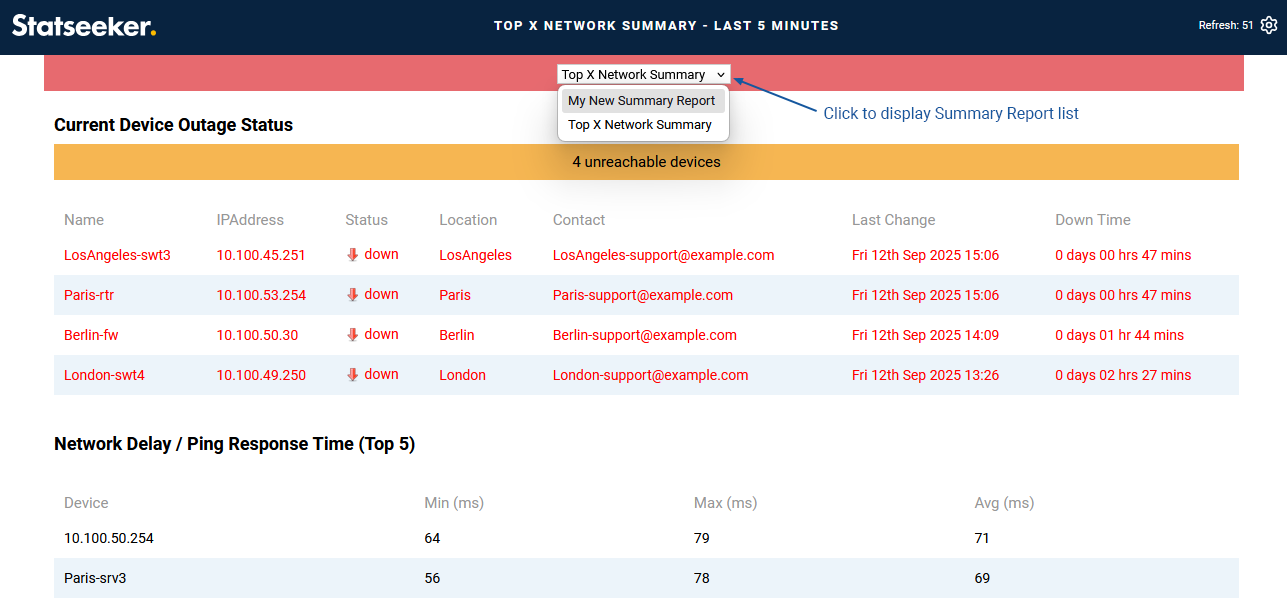
Task: Choose Top X Network Summary from list
Action: point(640,125)
